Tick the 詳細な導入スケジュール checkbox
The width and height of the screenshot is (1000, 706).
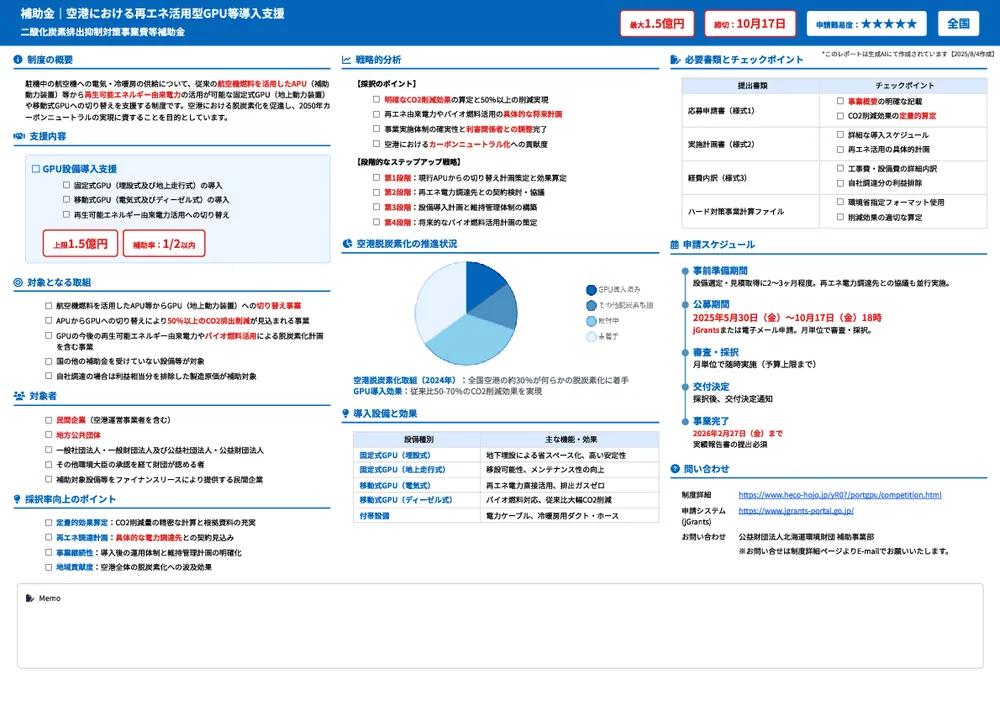coord(840,135)
